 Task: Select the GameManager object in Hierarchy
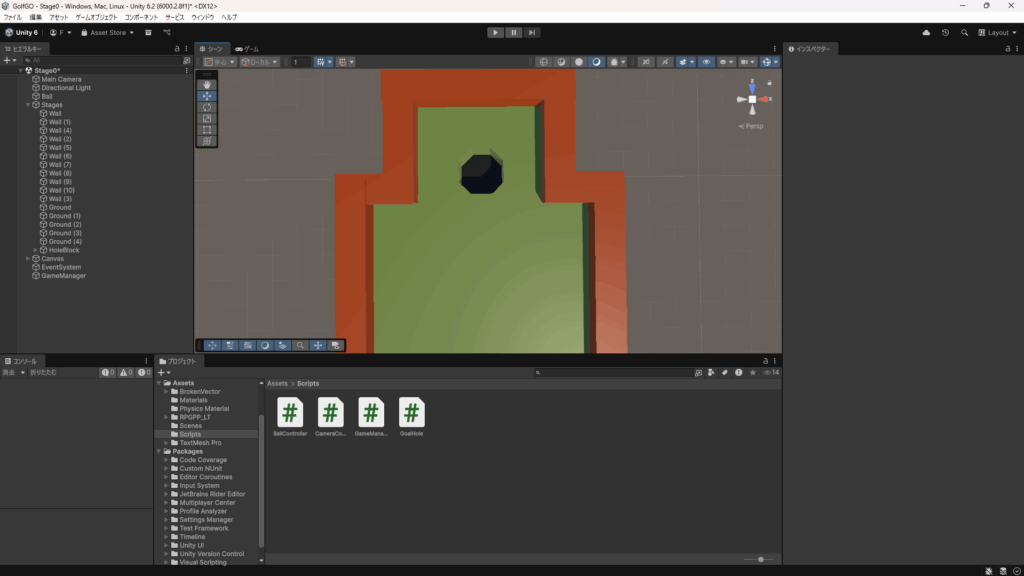click(x=63, y=276)
